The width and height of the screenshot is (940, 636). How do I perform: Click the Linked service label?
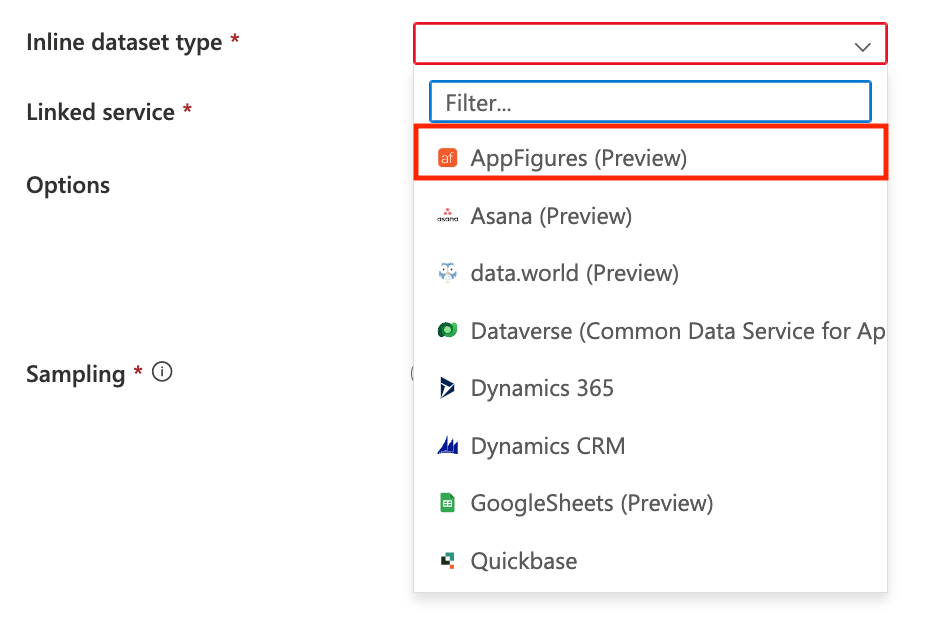[x=100, y=112]
